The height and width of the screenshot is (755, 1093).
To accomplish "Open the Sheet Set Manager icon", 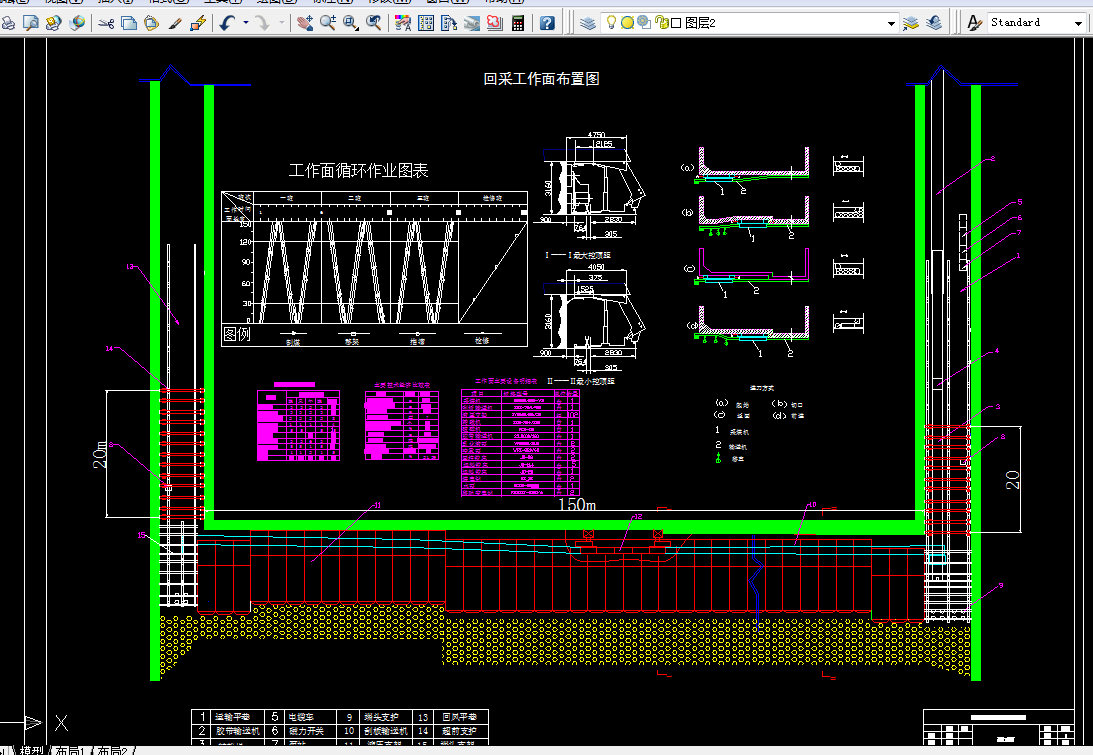I will (472, 23).
